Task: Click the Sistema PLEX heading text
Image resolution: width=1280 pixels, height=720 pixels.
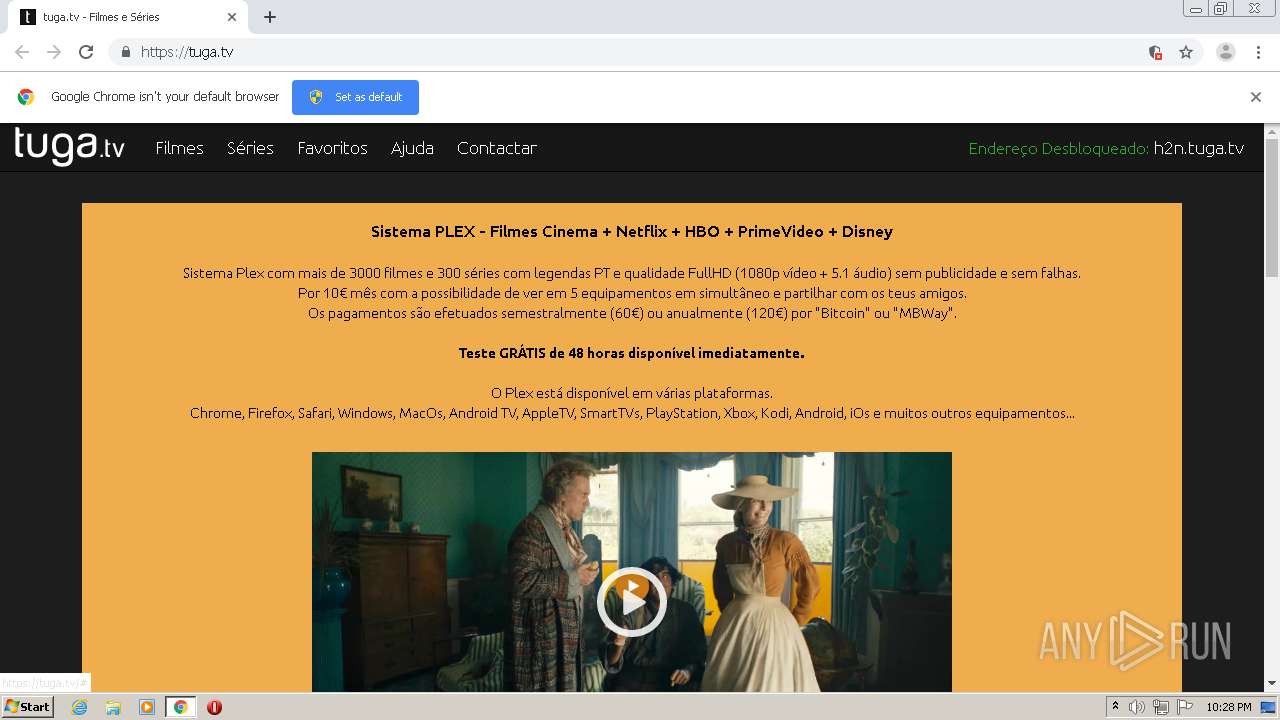Action: pos(632,232)
